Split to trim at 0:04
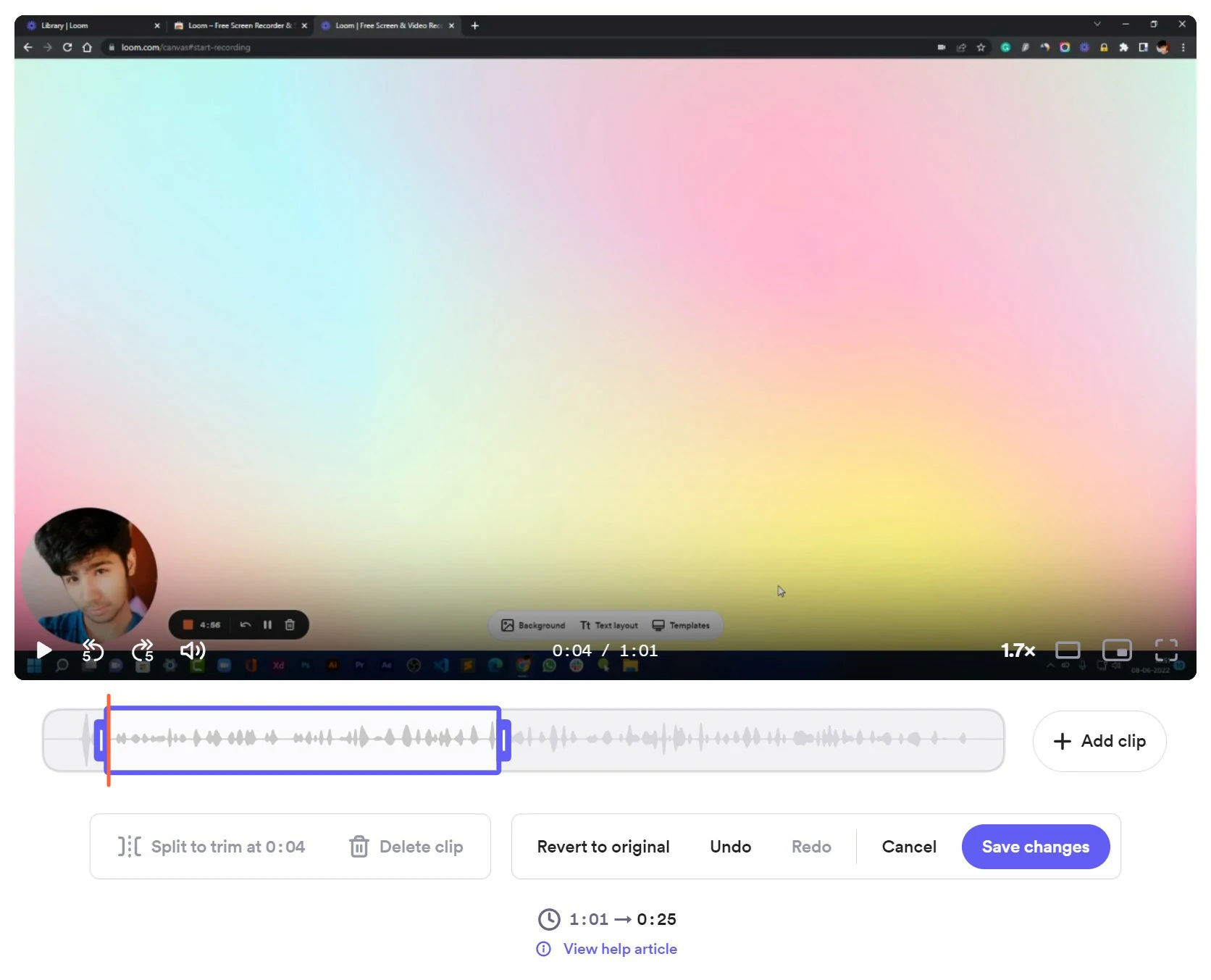This screenshot has width=1211, height=980. pyautogui.click(x=211, y=847)
